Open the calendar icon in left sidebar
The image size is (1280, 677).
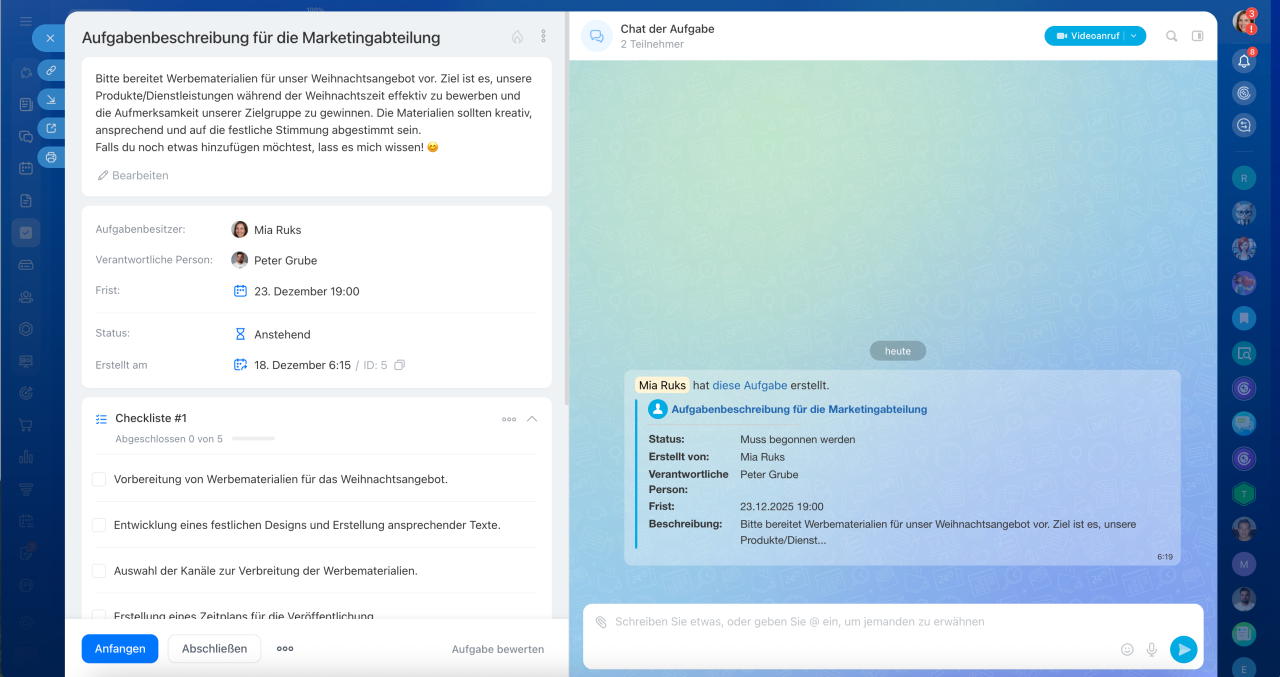click(x=26, y=168)
